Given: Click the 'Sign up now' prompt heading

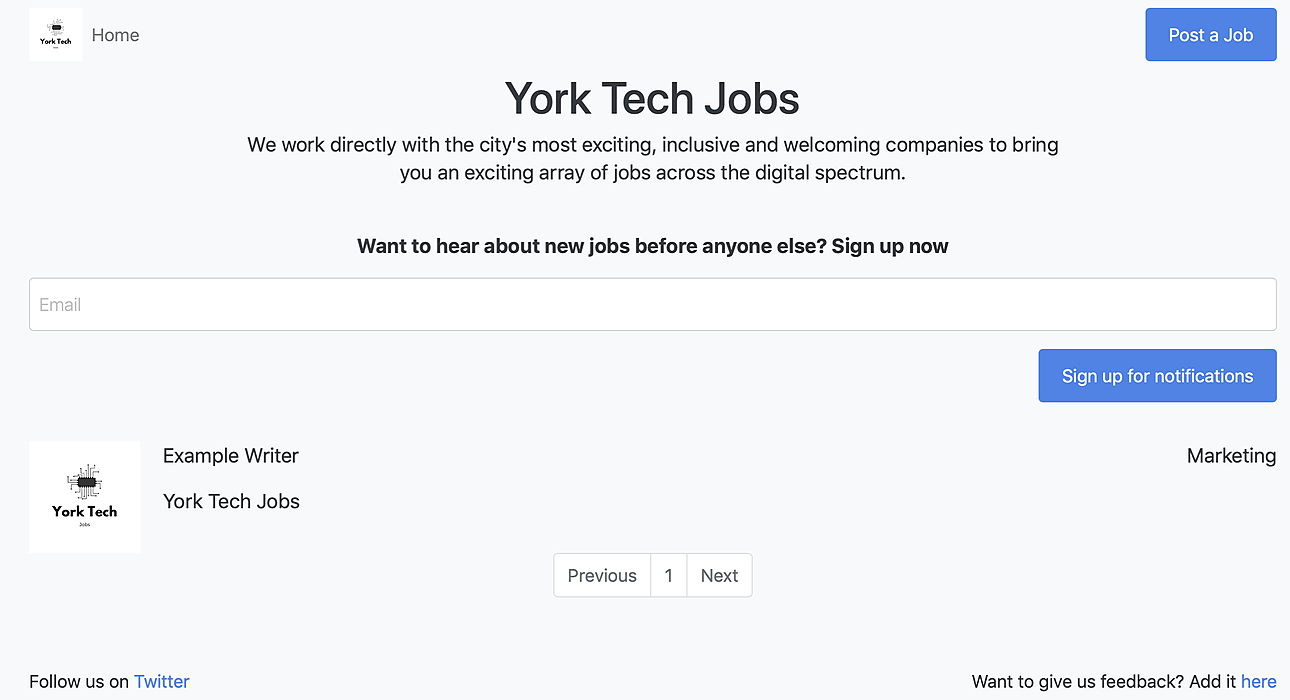Looking at the screenshot, I should click(652, 246).
